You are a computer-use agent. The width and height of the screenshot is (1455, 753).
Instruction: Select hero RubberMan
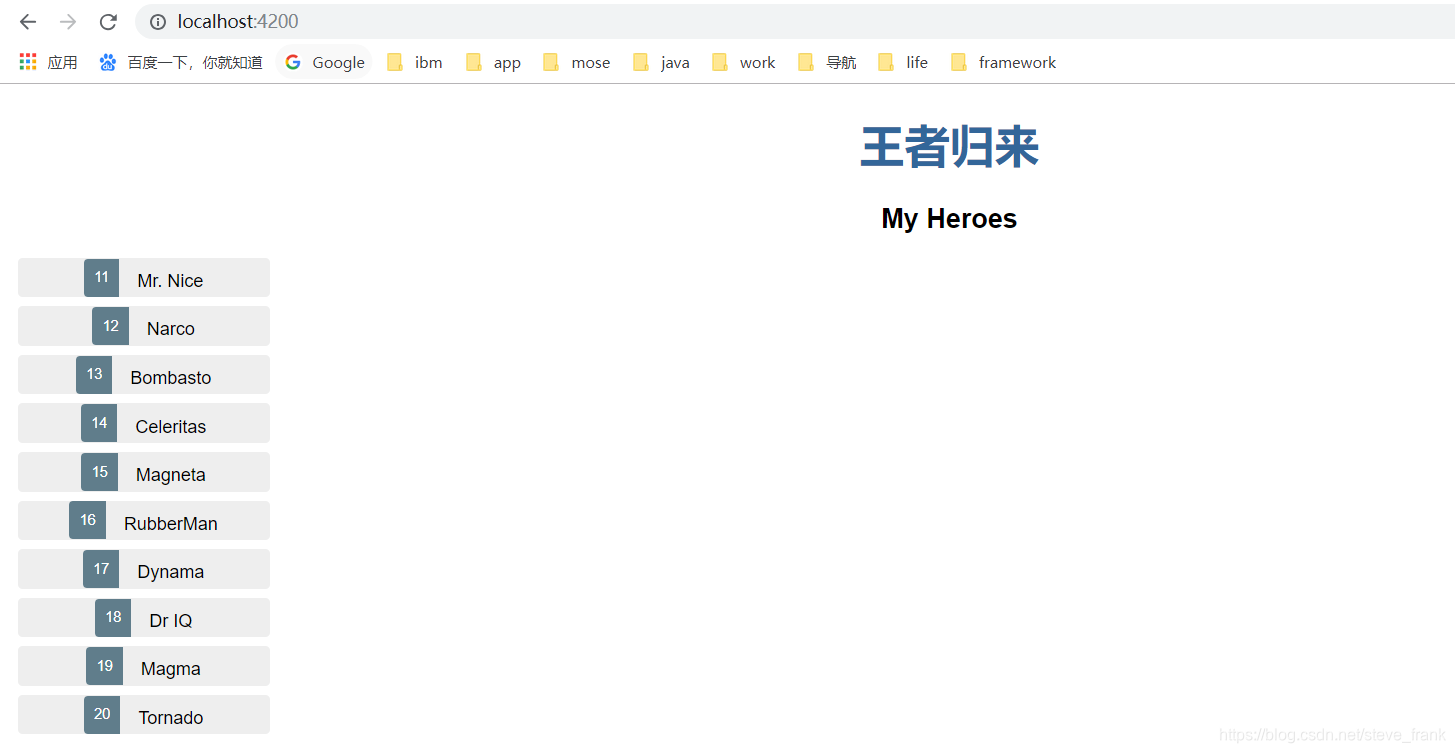(144, 520)
